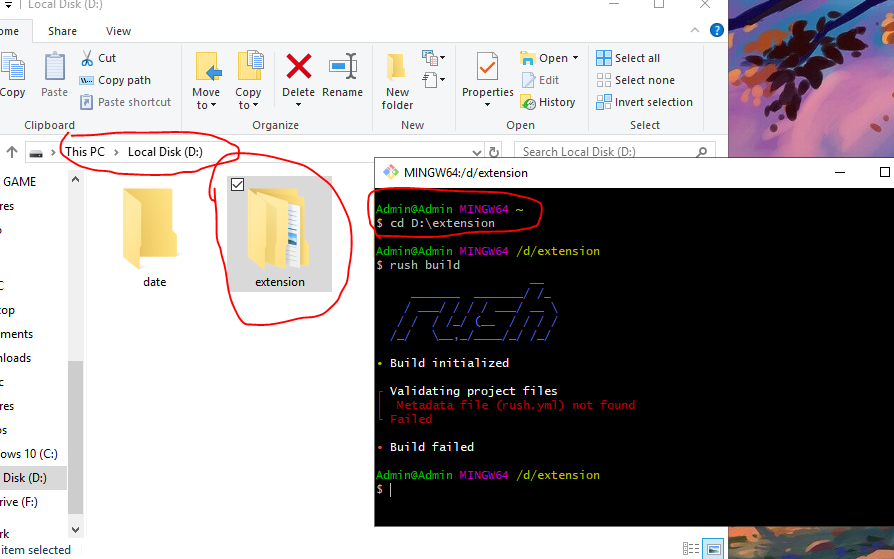The height and width of the screenshot is (559, 894).
Task: Open the blue Help question icon
Action: coord(717,30)
